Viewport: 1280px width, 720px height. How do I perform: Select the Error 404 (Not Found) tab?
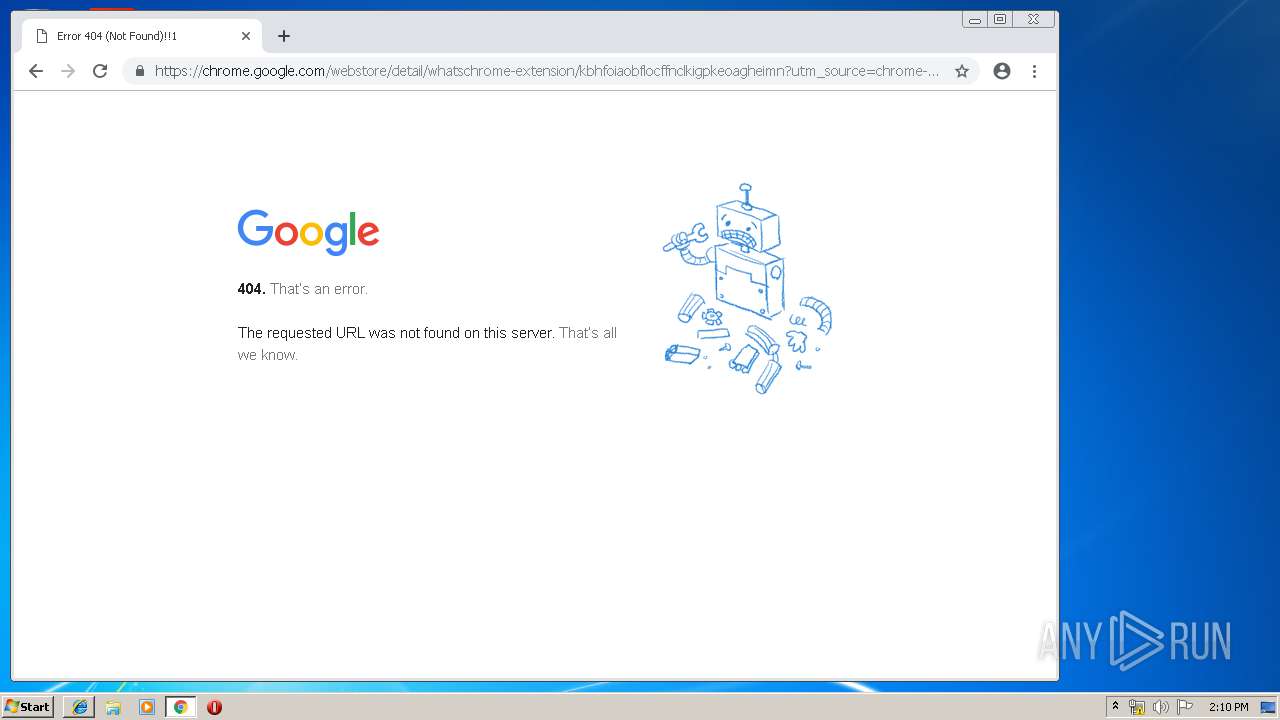click(142, 36)
